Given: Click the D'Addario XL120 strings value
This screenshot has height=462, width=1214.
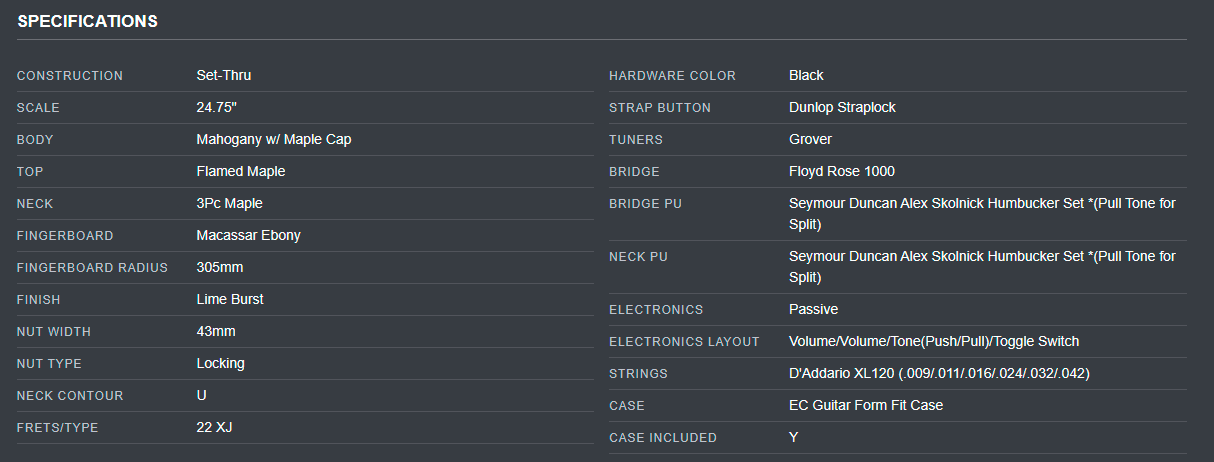Looking at the screenshot, I should [938, 373].
